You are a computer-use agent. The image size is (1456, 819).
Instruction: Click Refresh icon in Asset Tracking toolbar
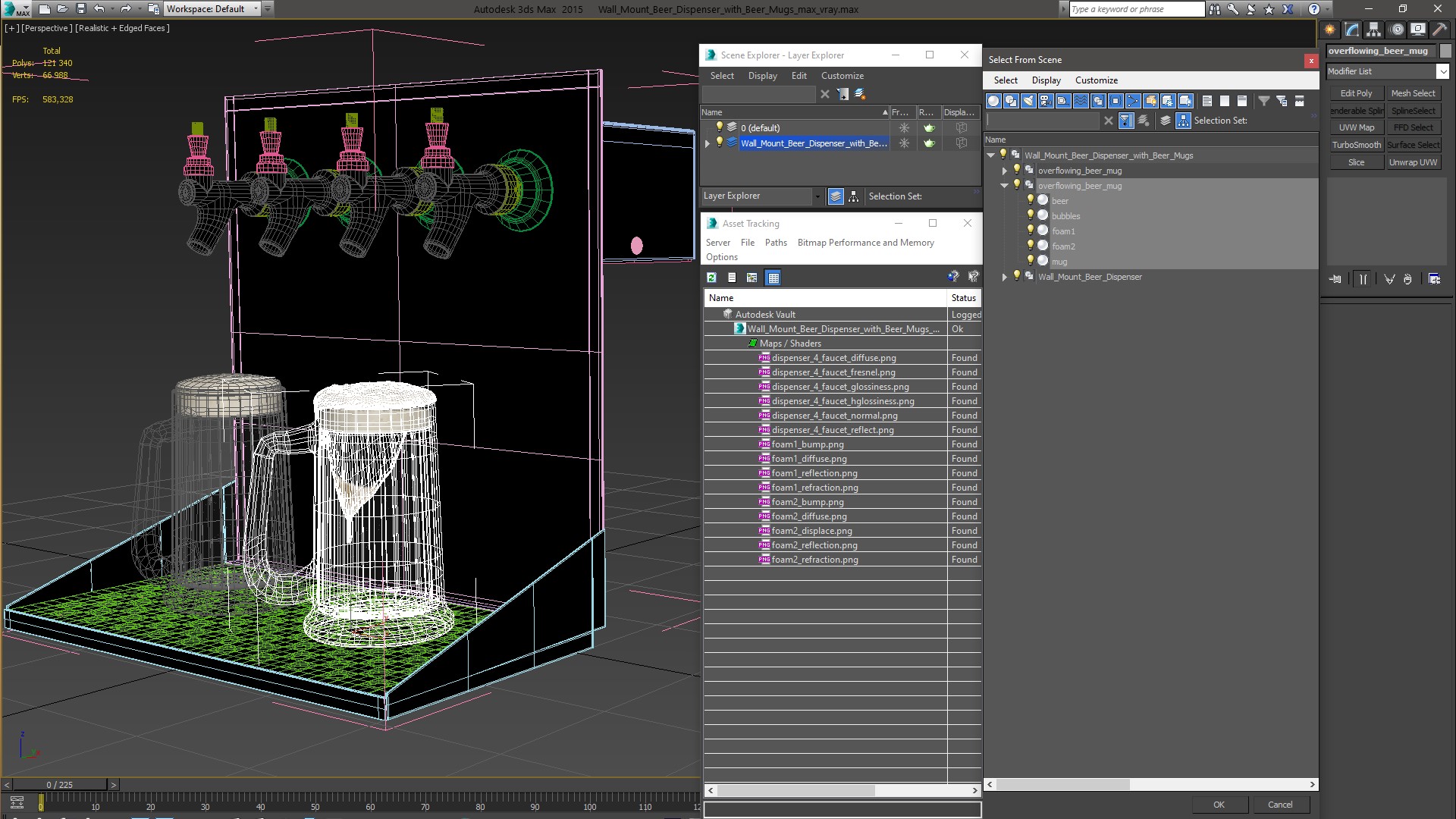click(711, 278)
